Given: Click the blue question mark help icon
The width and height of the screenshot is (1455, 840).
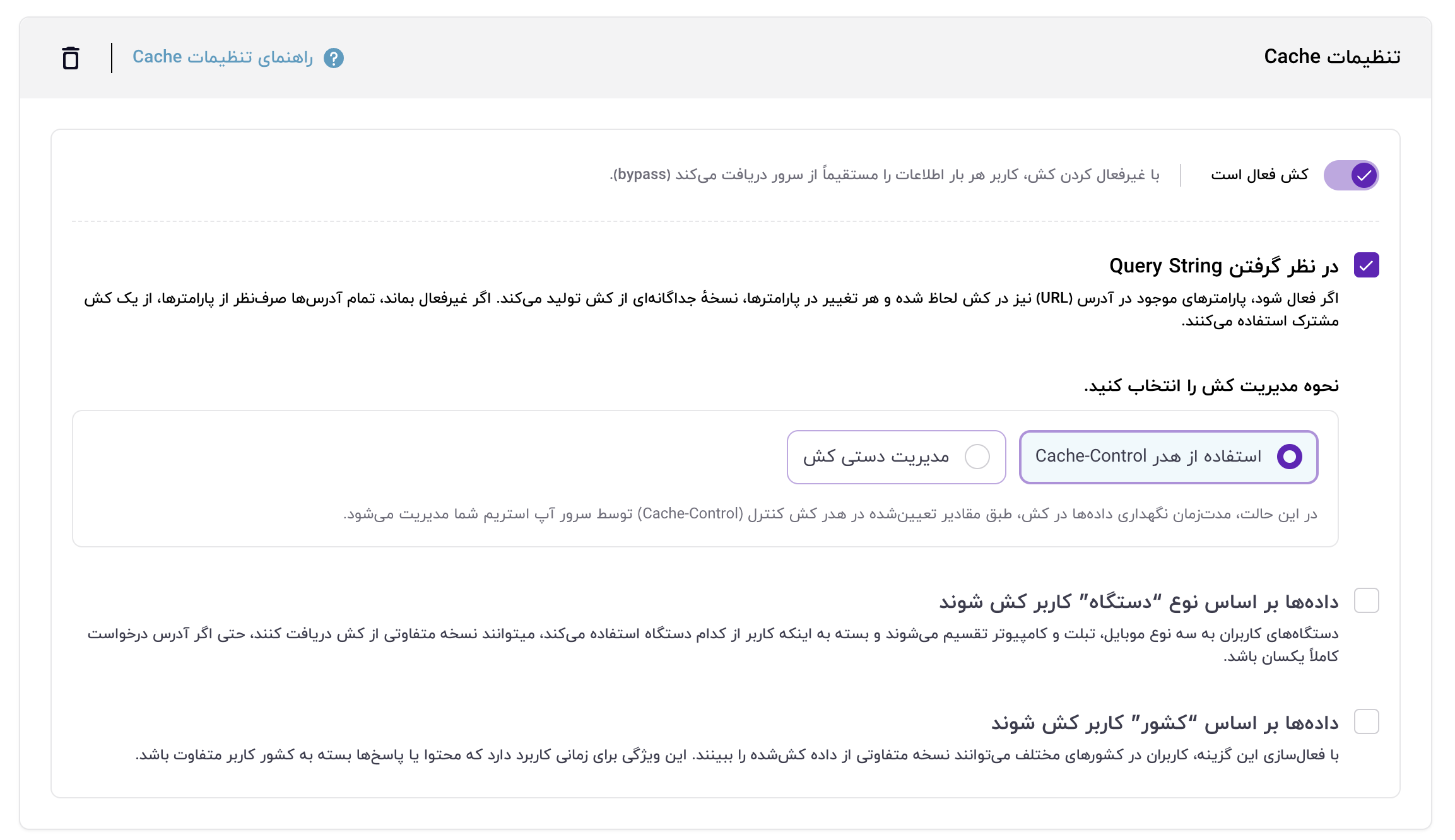Looking at the screenshot, I should point(333,58).
